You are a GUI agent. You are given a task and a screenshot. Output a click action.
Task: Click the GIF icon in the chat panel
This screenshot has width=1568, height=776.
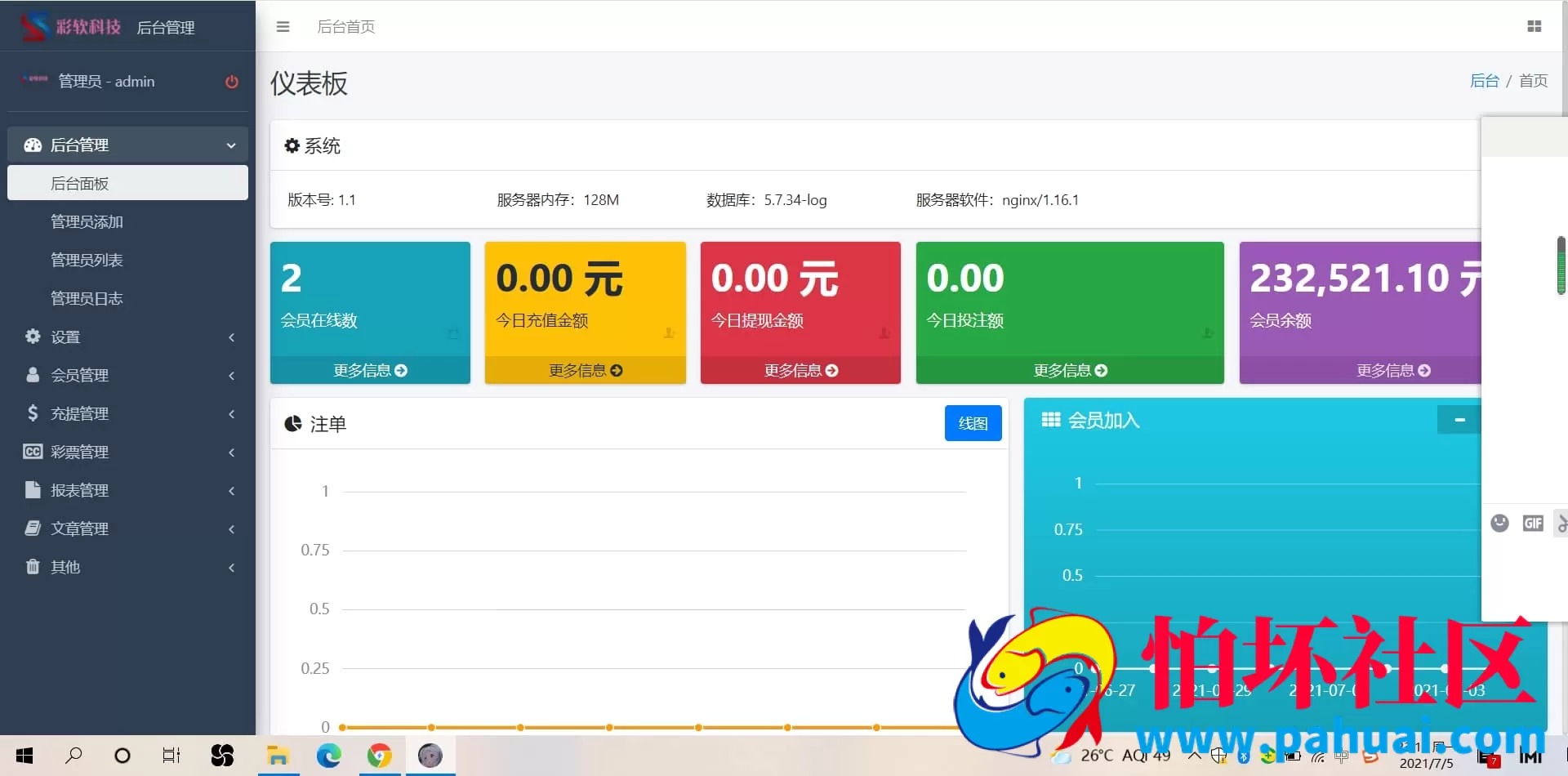tap(1533, 523)
